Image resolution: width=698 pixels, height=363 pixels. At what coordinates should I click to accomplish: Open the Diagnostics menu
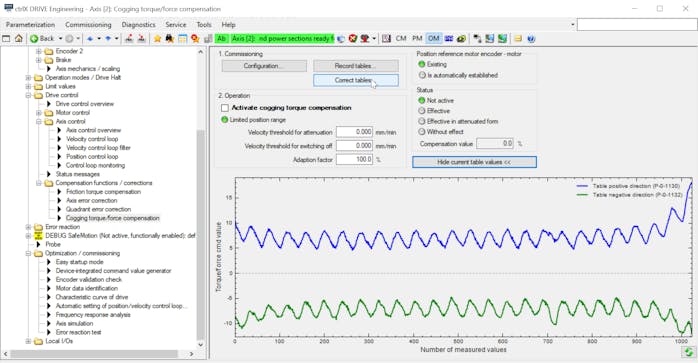[x=138, y=25]
